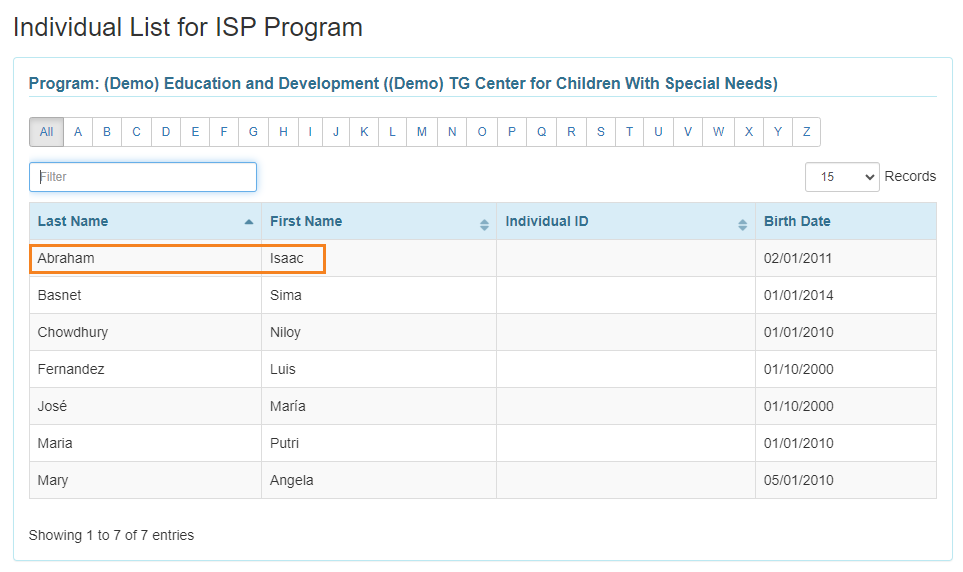Open the Maria Putri record
This screenshot has height=572, width=963.
click(x=483, y=443)
